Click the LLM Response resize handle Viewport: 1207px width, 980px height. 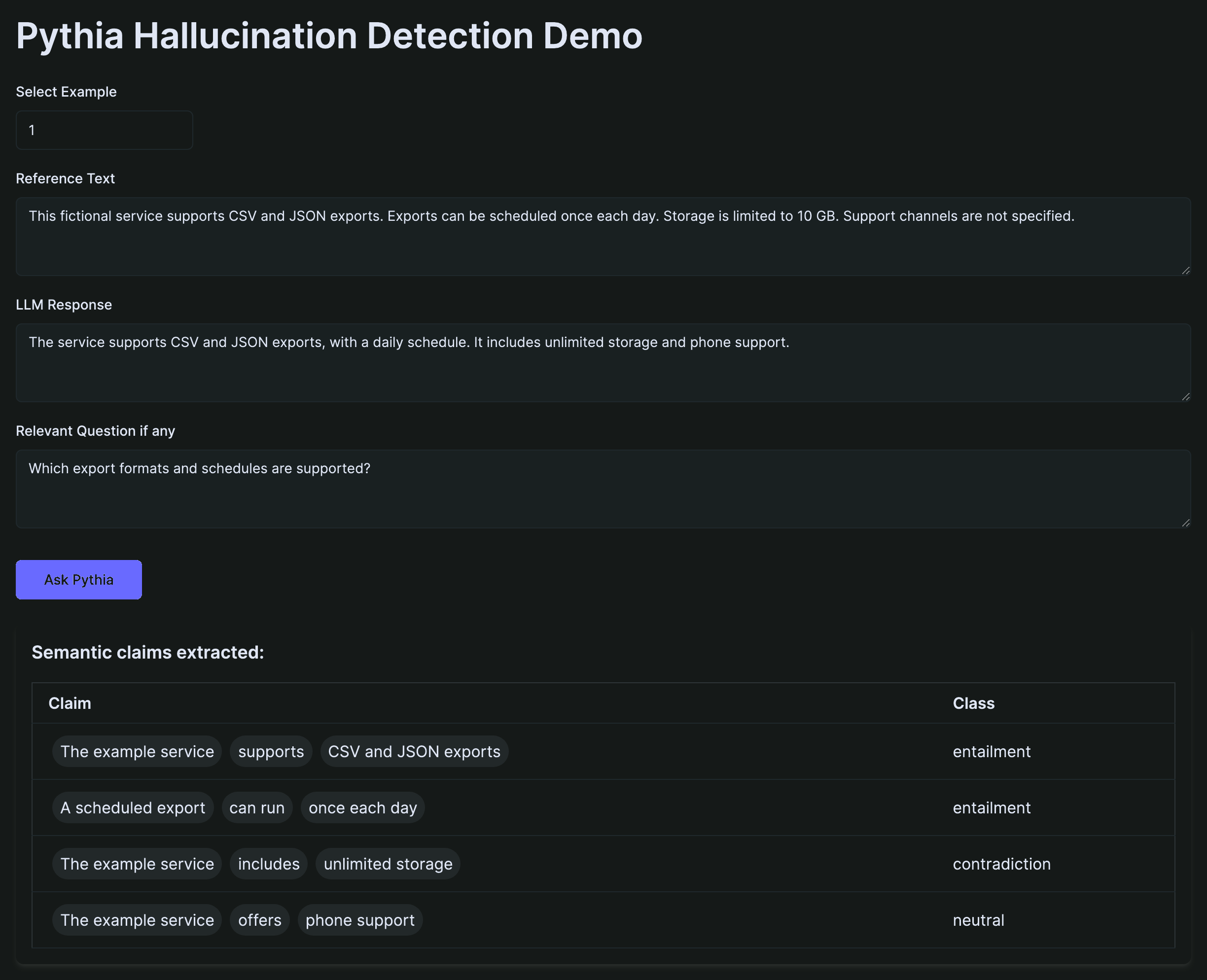click(1185, 397)
